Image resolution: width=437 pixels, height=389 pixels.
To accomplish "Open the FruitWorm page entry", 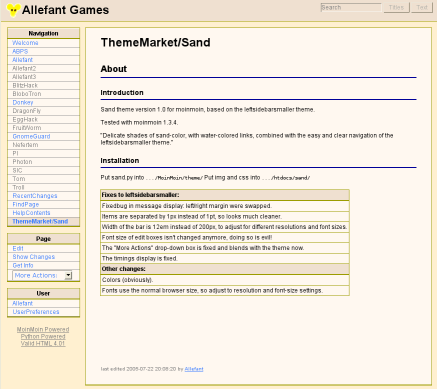I will click(27, 128).
